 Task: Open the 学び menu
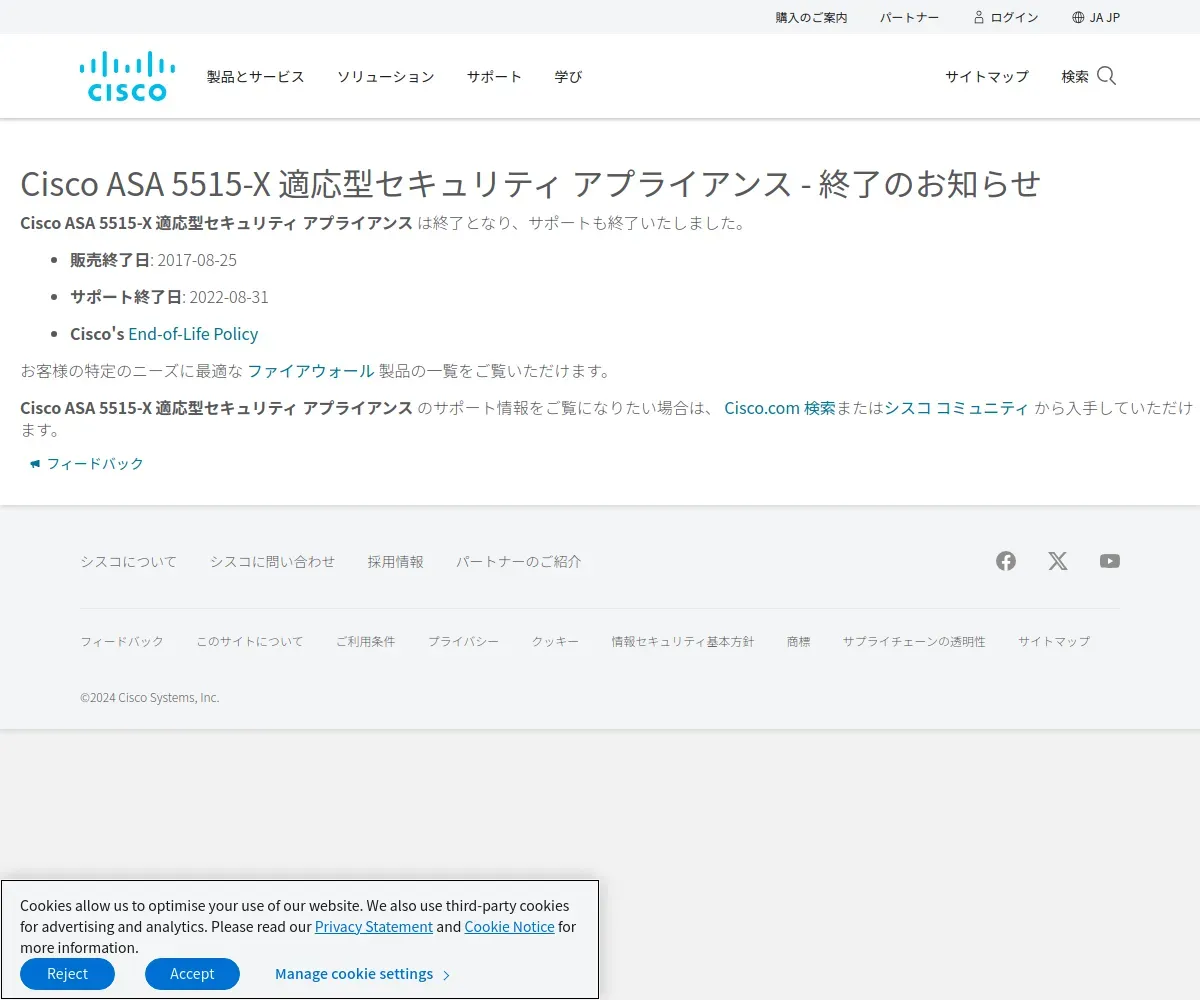(x=568, y=76)
